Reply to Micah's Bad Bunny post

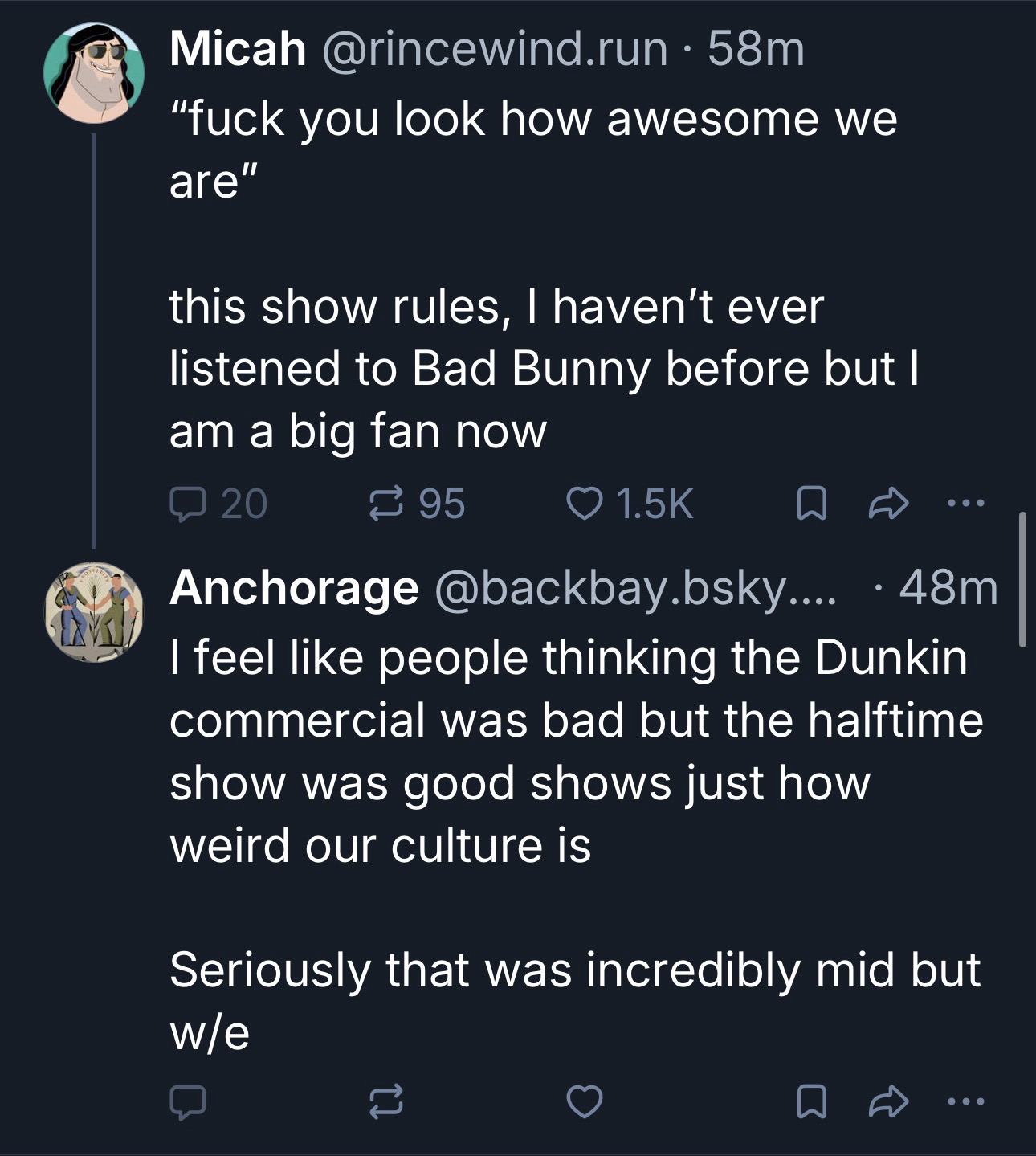pyautogui.click(x=188, y=504)
